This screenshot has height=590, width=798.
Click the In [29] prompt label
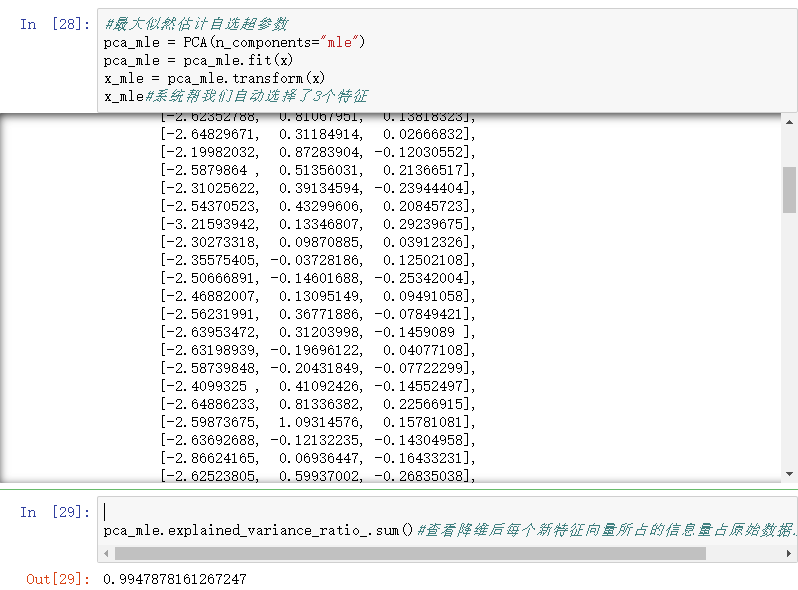click(55, 512)
